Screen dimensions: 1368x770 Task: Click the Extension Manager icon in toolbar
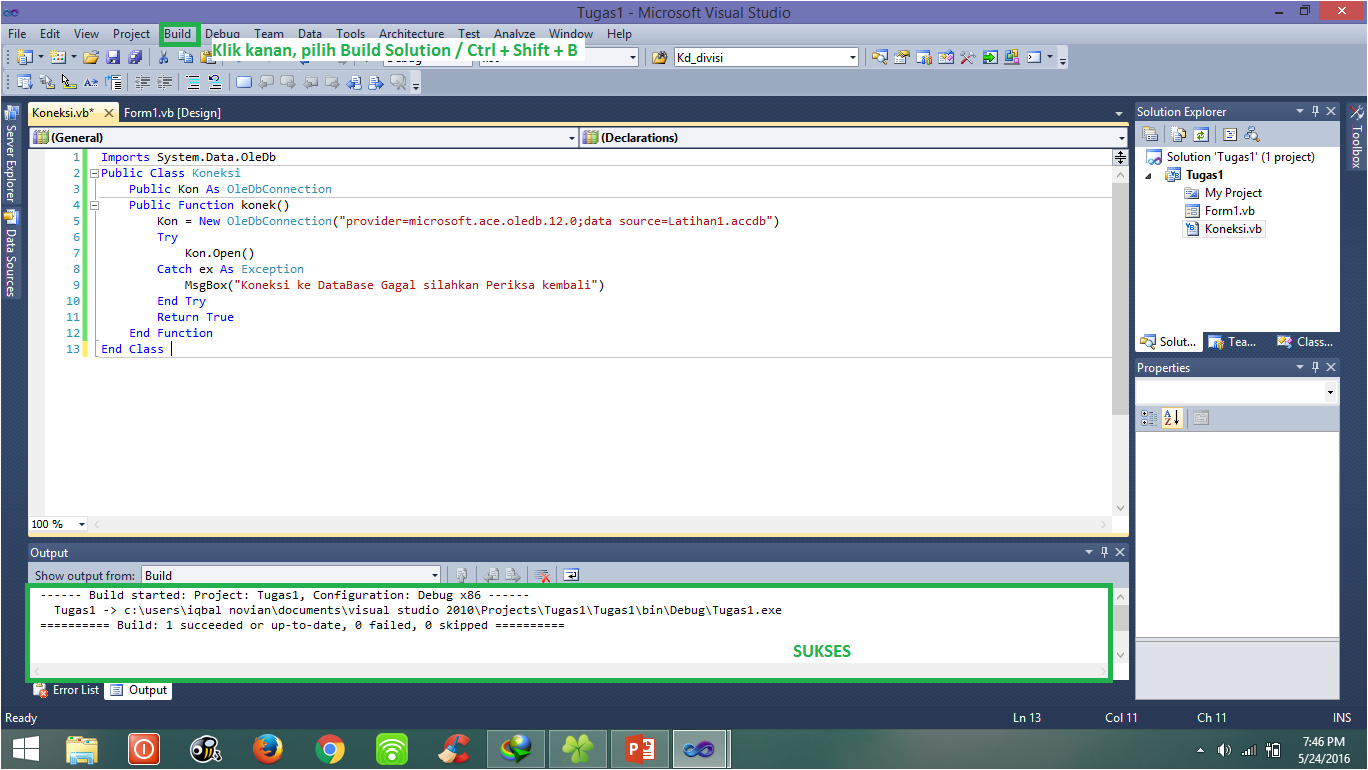[x=1010, y=57]
